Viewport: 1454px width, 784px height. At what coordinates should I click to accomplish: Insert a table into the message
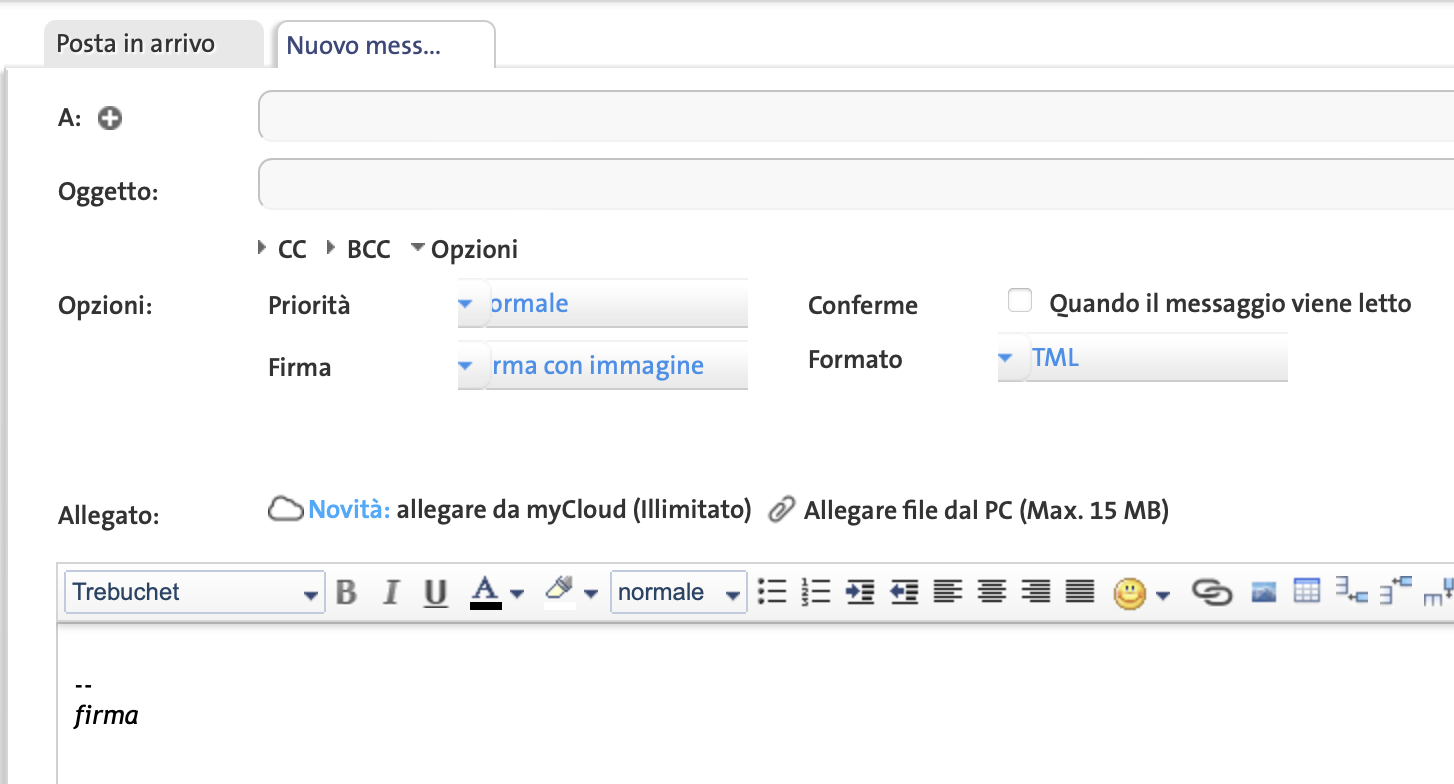point(1307,591)
